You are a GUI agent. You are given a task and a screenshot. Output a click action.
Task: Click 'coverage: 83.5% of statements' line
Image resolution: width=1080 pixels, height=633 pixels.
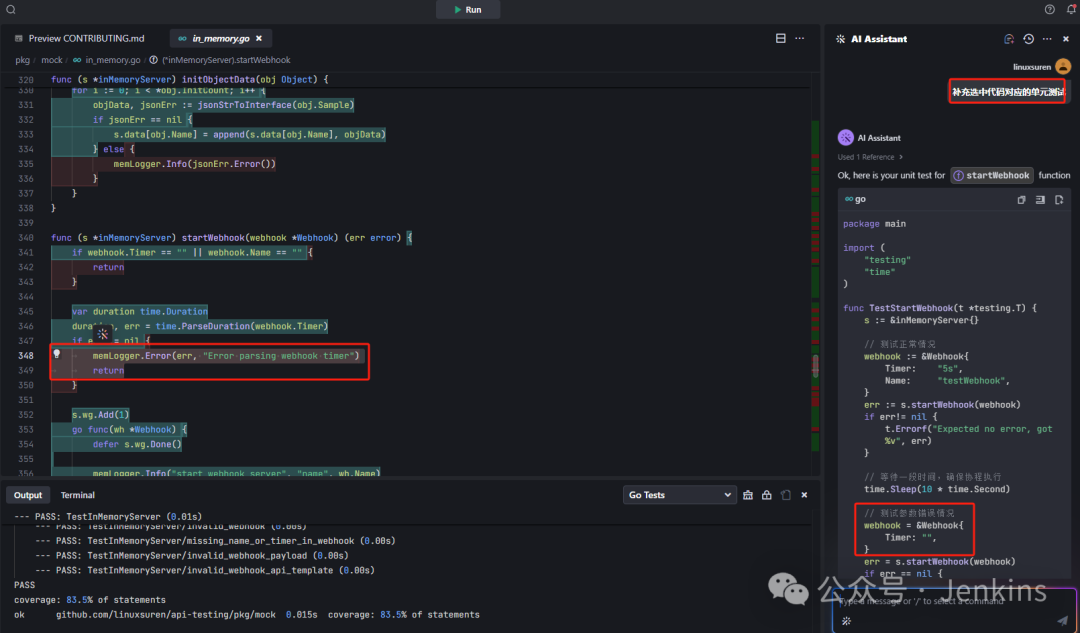coord(90,600)
